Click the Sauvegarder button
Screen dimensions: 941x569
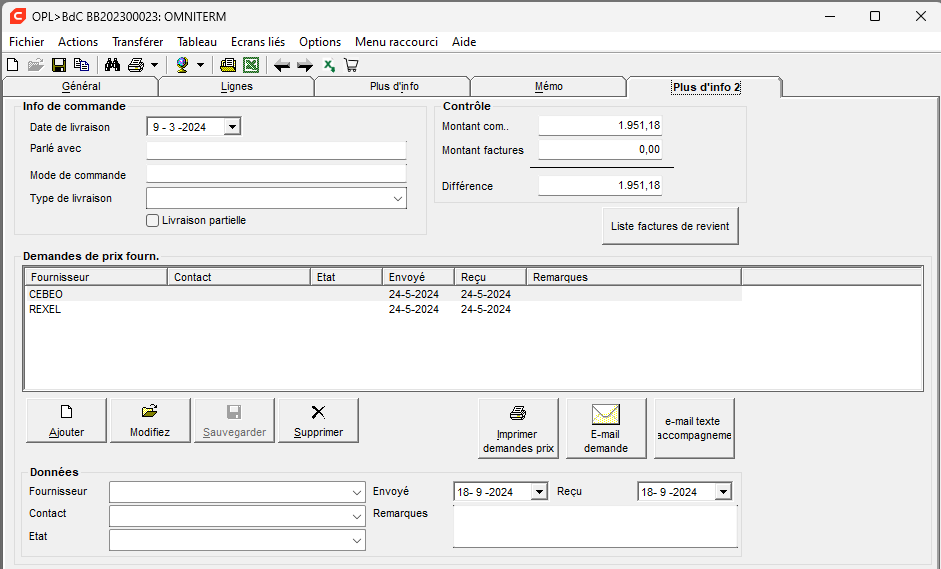click(234, 420)
